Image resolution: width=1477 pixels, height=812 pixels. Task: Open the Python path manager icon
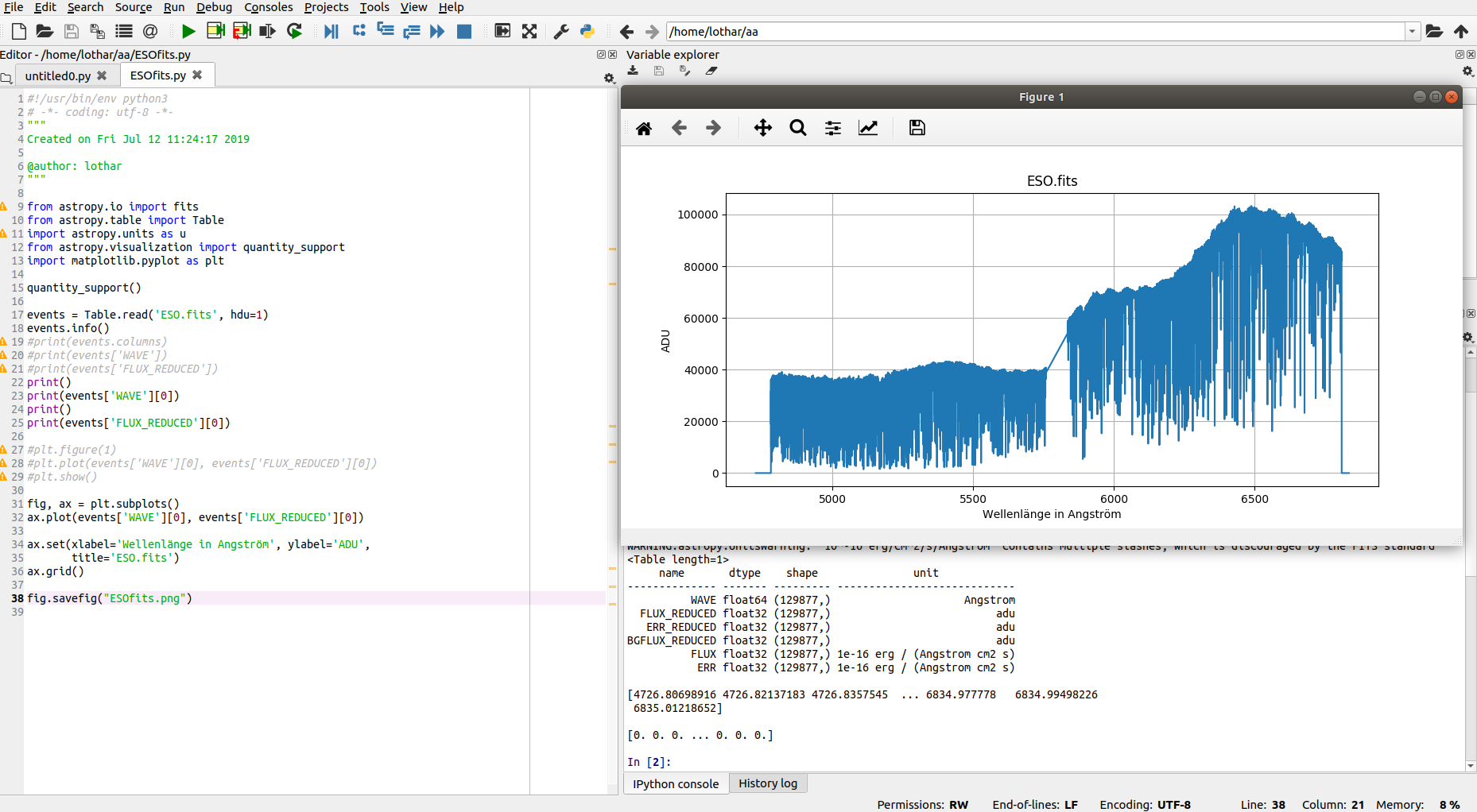[587, 32]
